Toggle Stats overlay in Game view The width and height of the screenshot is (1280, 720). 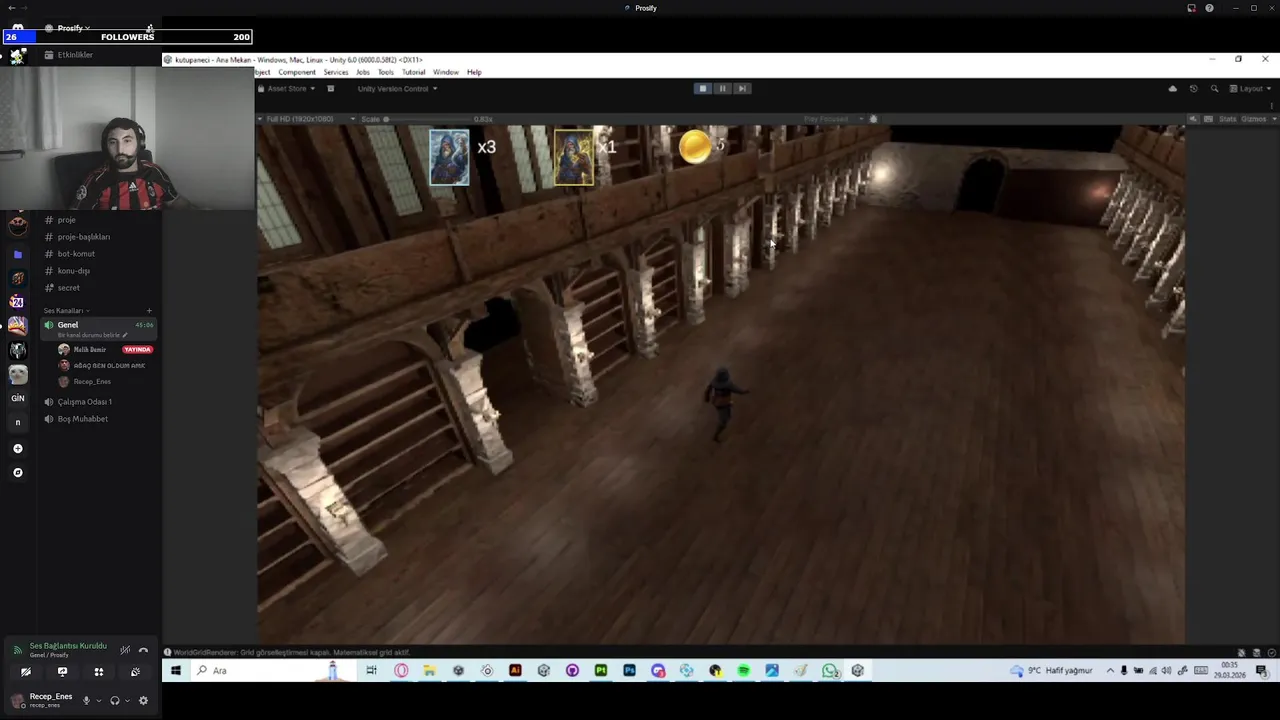pyautogui.click(x=1227, y=119)
